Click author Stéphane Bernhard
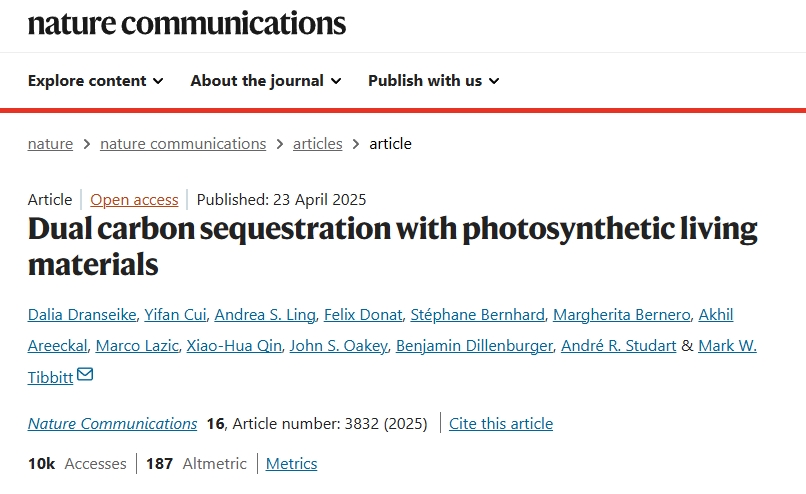Image resolution: width=806 pixels, height=494 pixels. [478, 315]
